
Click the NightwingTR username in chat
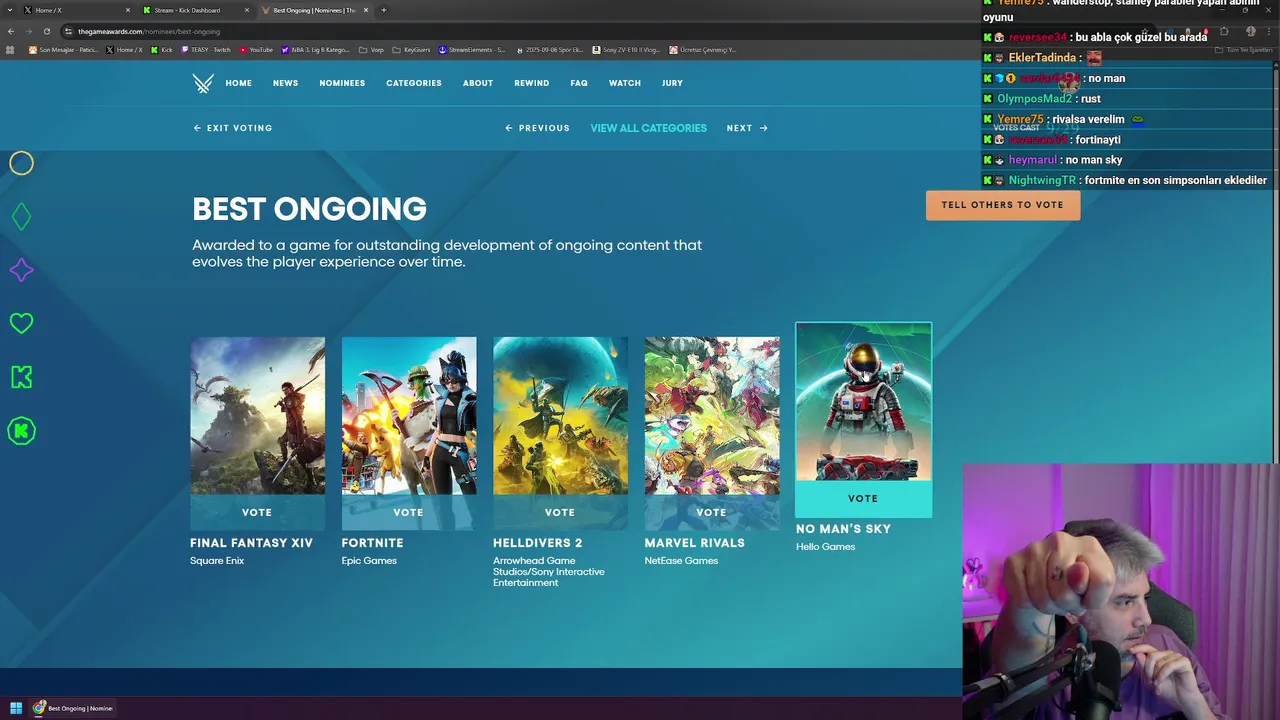click(x=1042, y=180)
